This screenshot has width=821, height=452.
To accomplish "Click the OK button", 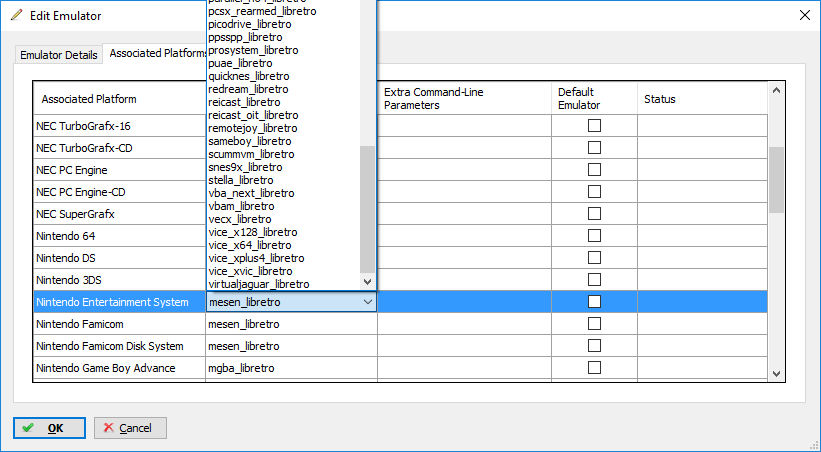I will pos(49,428).
